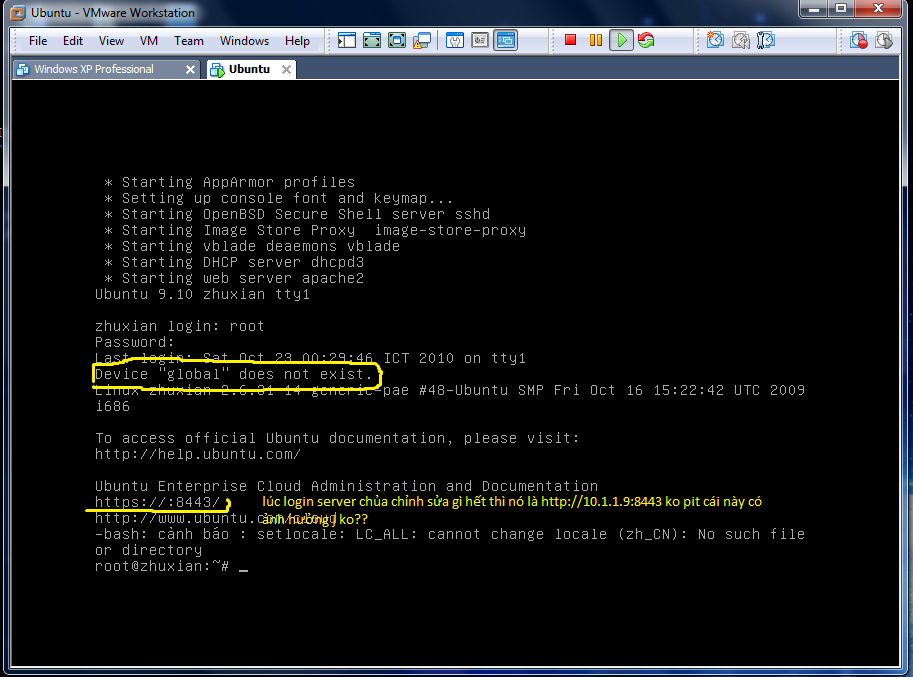Viewport: 913px width, 677px height.
Task: Click the root@zhuxian shell prompt
Action: pos(162,566)
